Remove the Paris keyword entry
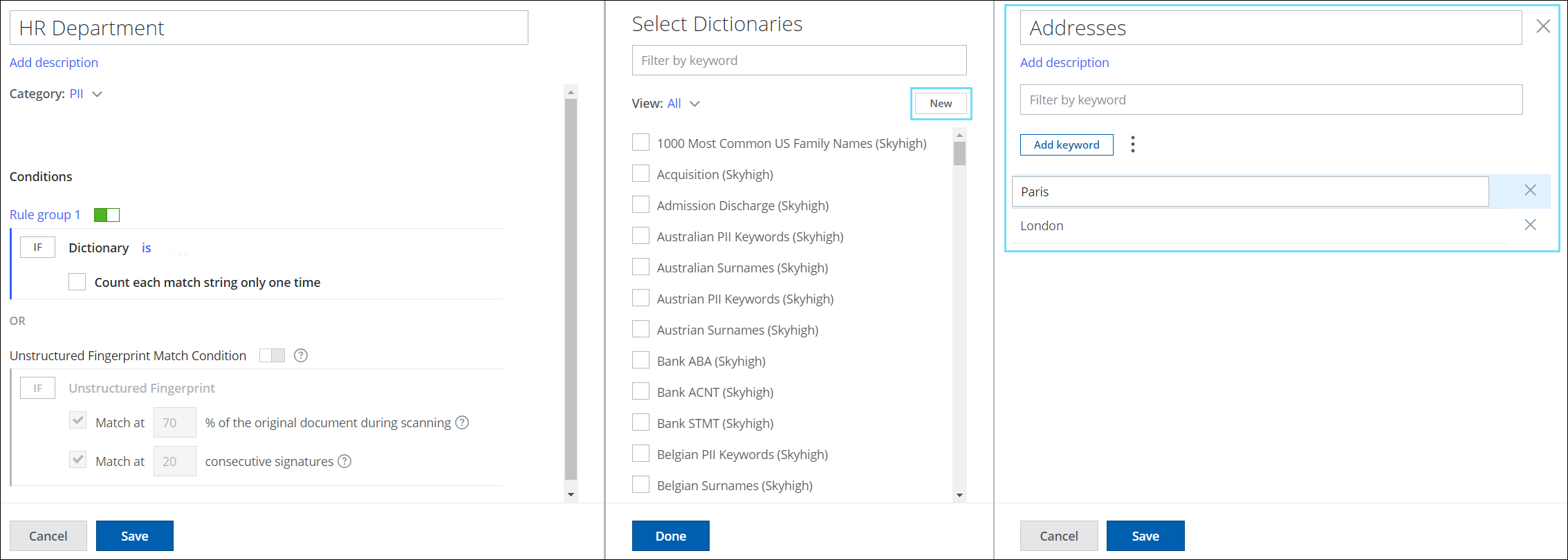1568x560 pixels. (1530, 191)
